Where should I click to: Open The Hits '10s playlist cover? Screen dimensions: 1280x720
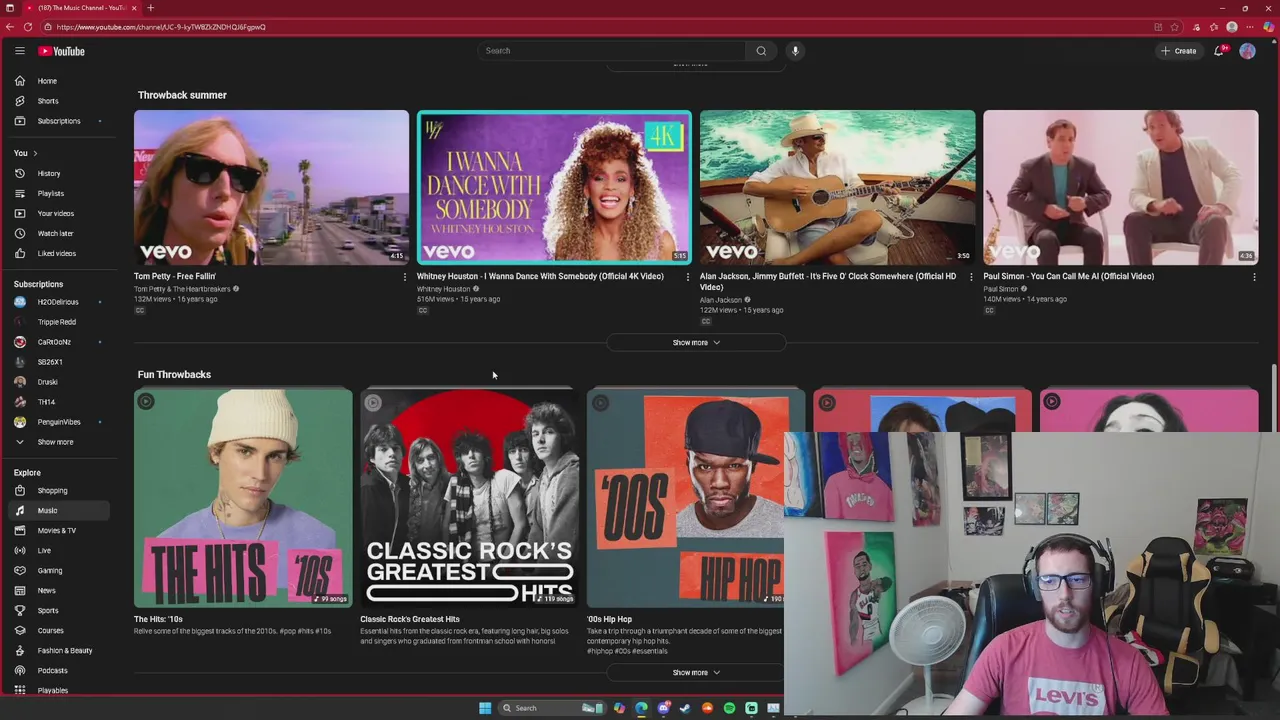243,498
